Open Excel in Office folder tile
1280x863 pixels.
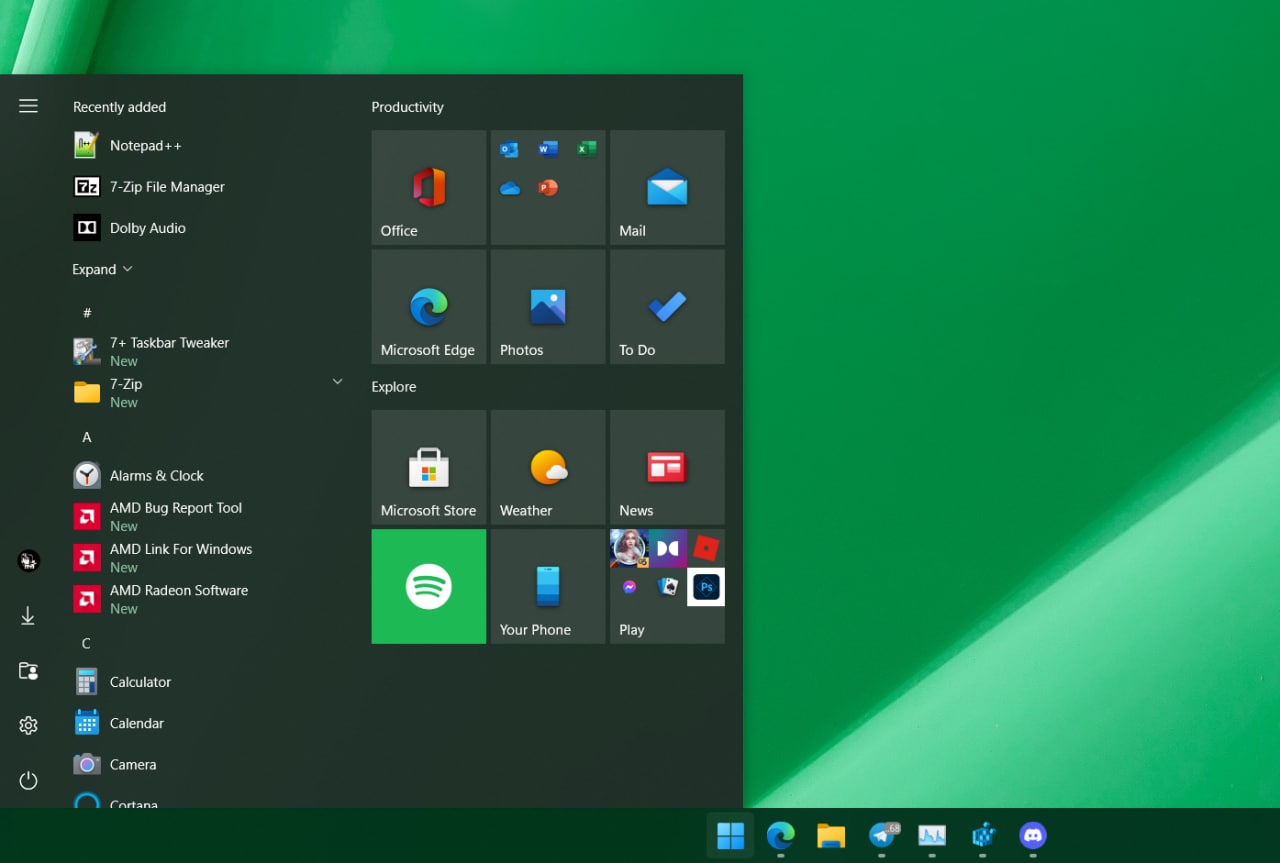point(586,150)
